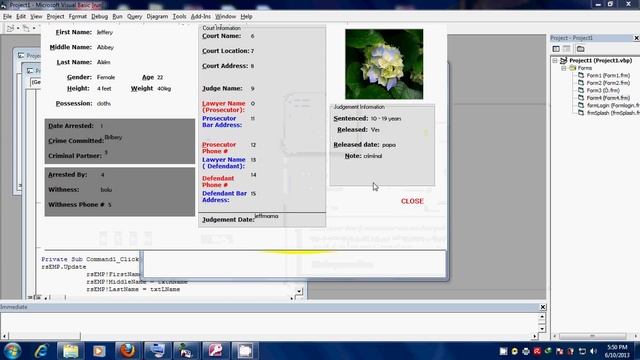Image resolution: width=640 pixels, height=360 pixels.
Task: Close the Project explorer panel
Action: pos(636,38)
